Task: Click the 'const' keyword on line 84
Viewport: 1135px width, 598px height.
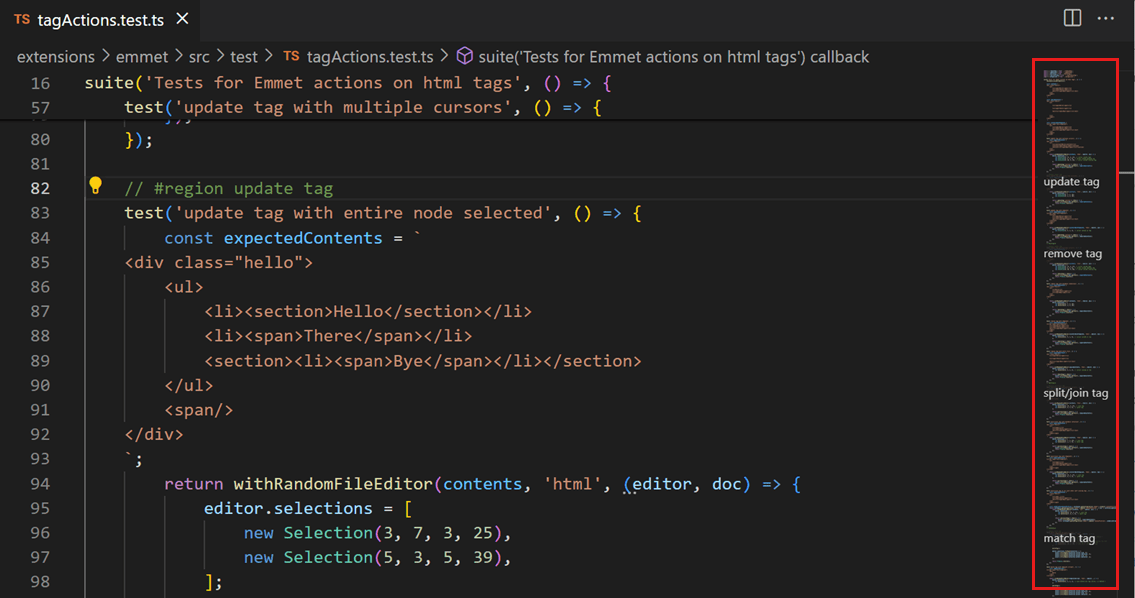Action: [x=189, y=238]
